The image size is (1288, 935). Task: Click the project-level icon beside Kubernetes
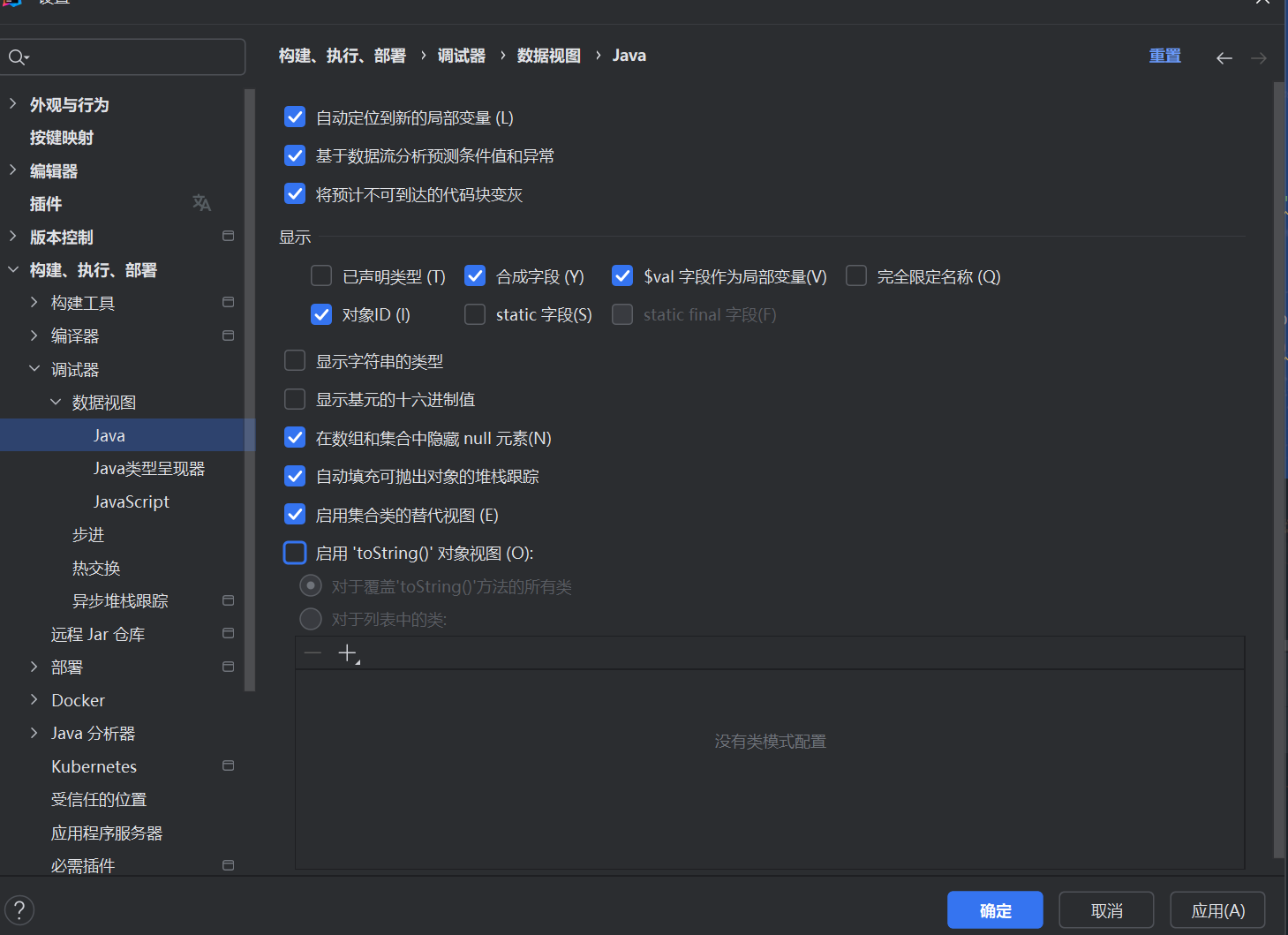228,765
